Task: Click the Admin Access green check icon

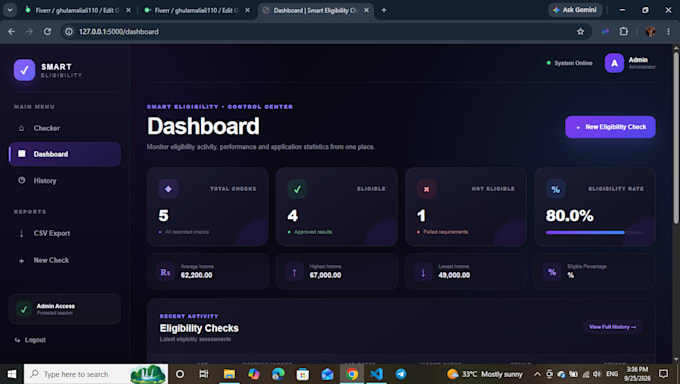Action: tap(24, 309)
